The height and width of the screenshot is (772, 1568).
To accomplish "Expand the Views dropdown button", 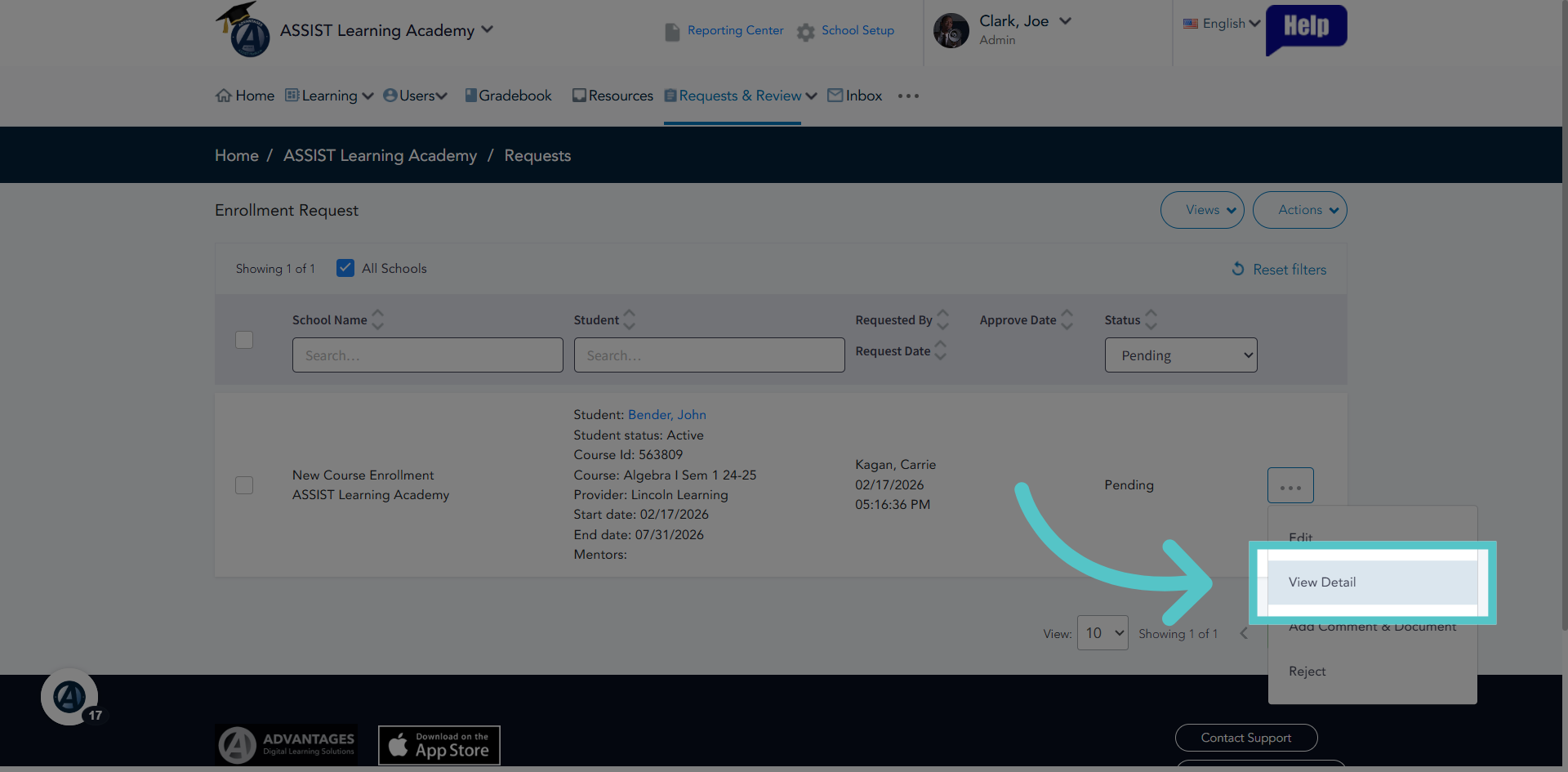I will [1202, 210].
